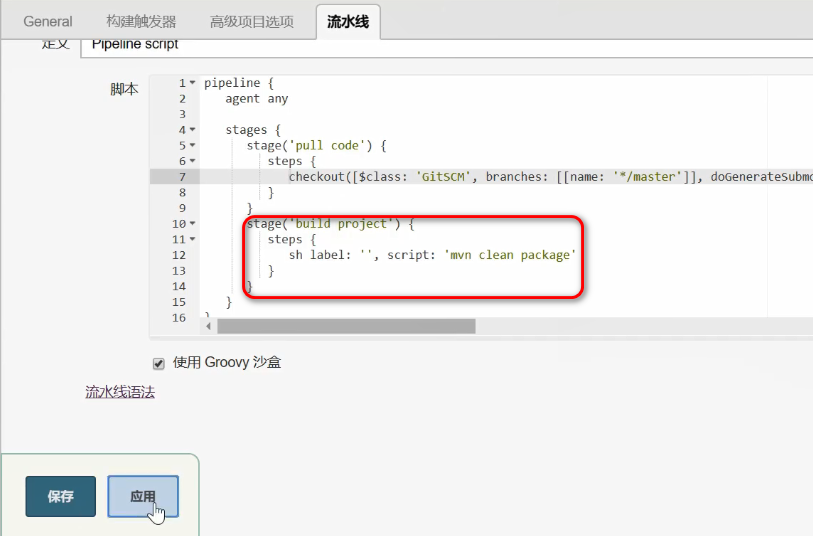Click the left scroll arrow in the editor

coord(208,326)
